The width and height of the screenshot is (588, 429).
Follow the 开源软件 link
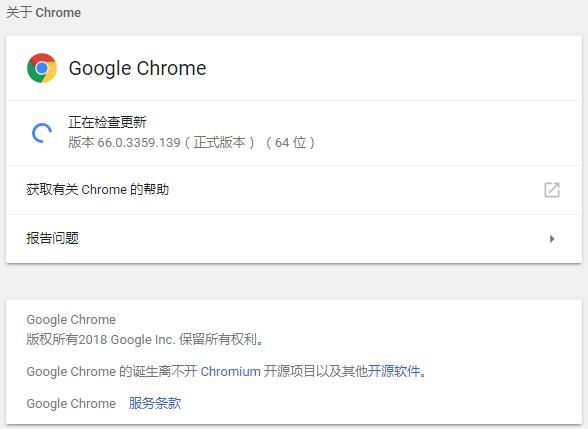393,371
